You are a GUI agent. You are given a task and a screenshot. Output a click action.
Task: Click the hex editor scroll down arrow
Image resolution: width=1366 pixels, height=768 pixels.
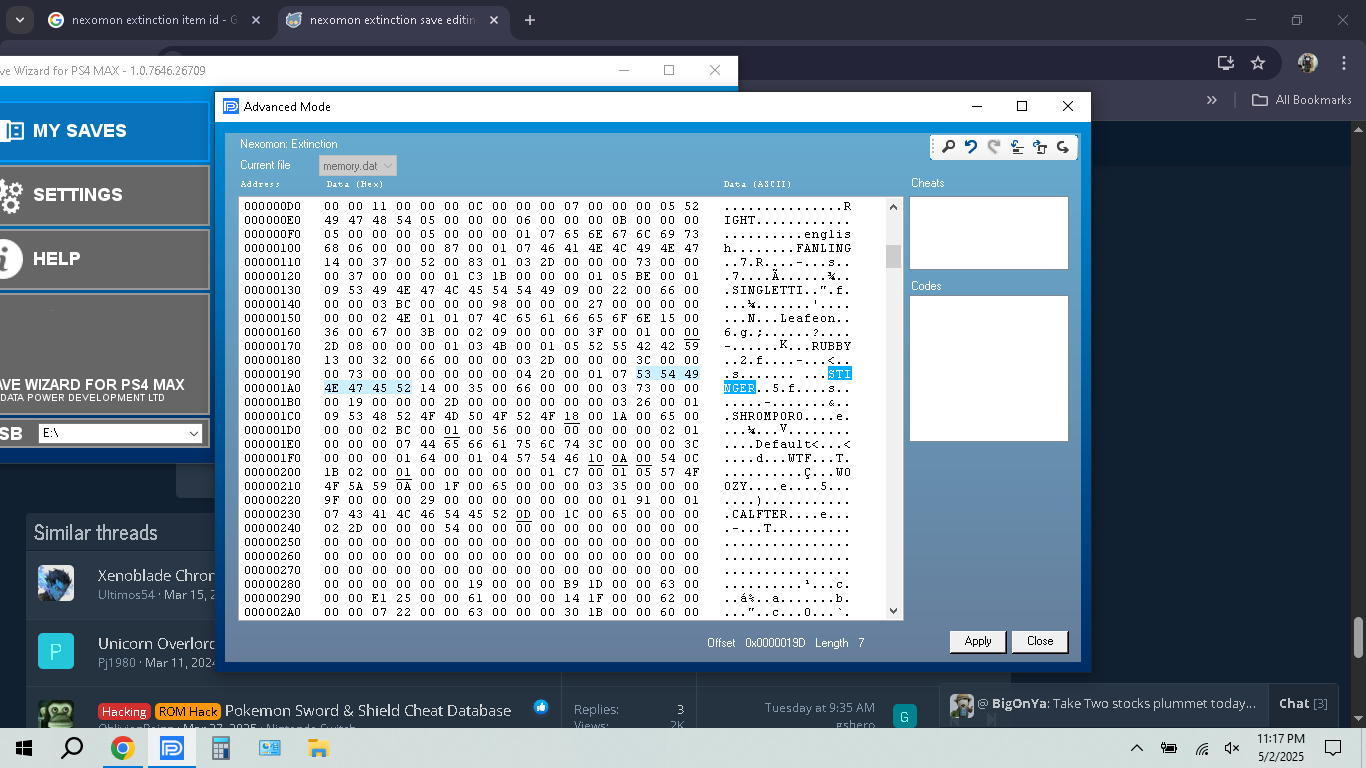pyautogui.click(x=893, y=611)
